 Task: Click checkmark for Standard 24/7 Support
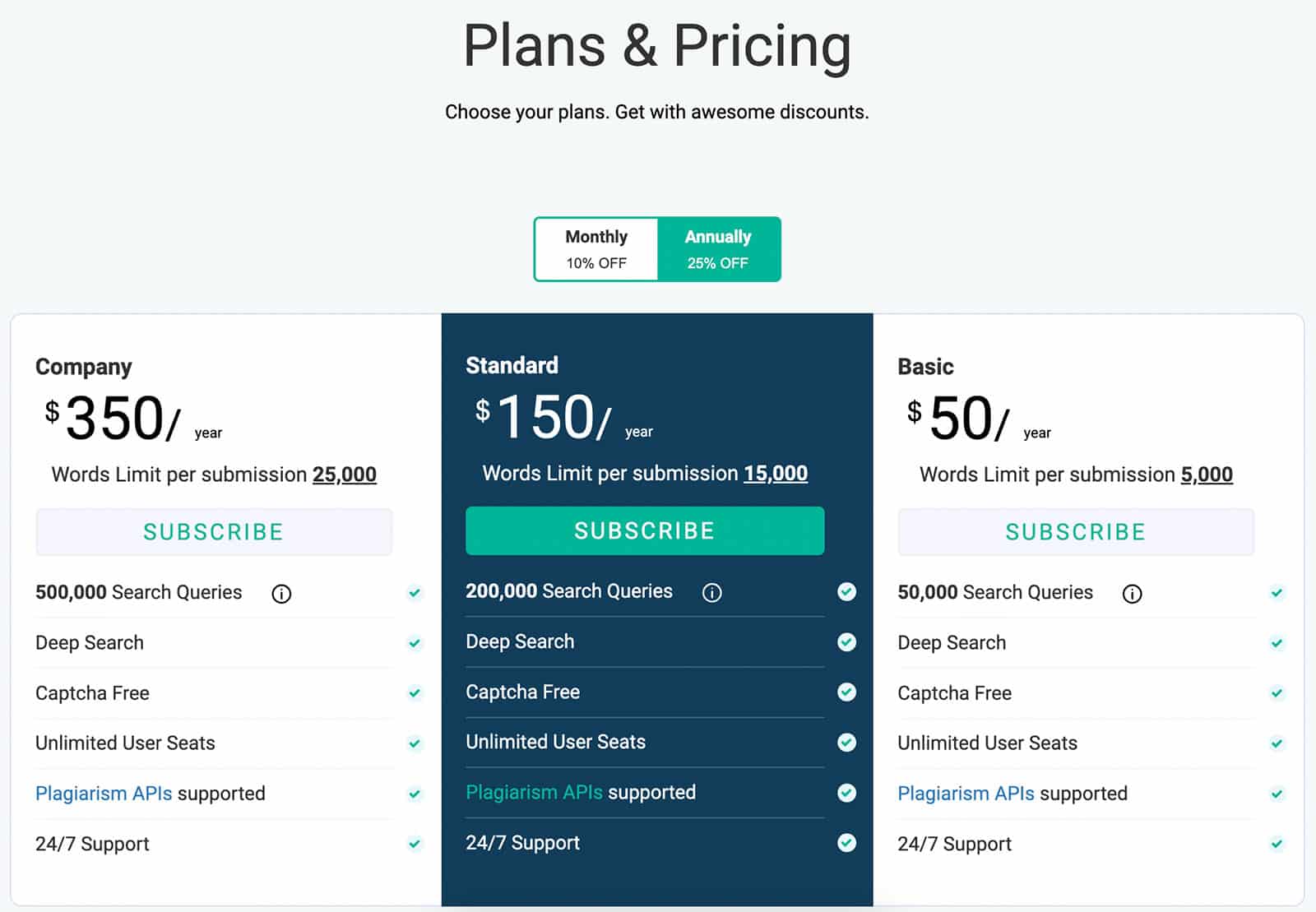tap(846, 843)
